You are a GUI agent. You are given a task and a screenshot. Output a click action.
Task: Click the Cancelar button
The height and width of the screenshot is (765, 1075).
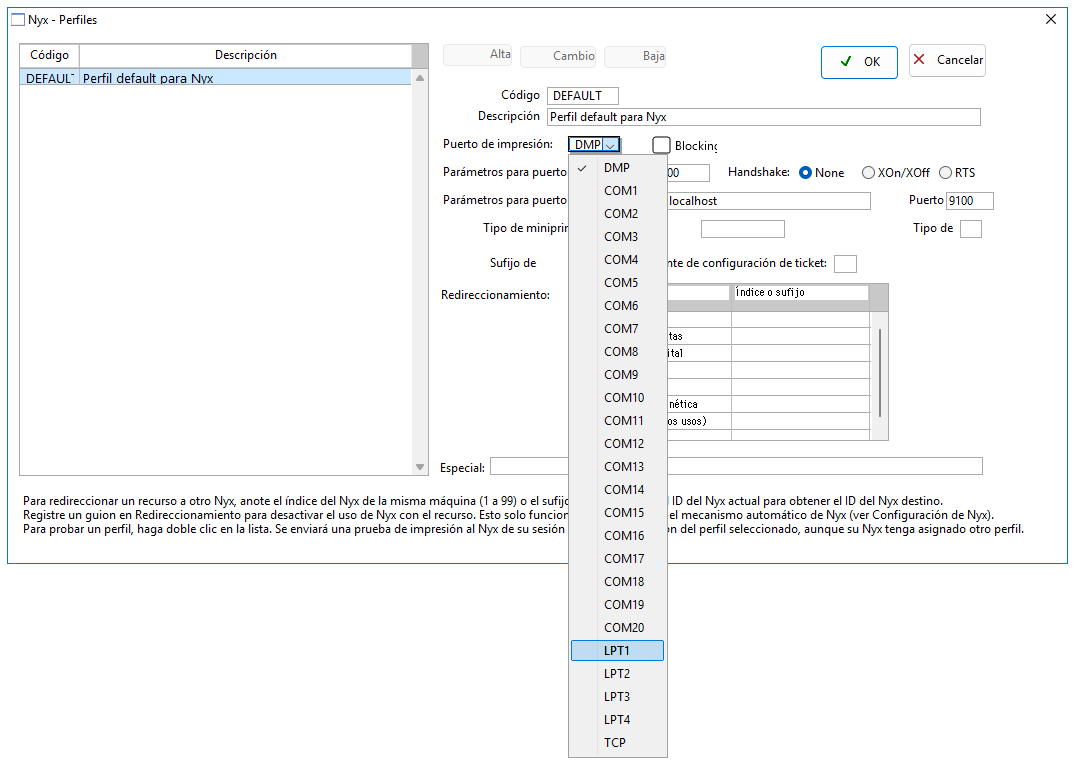click(947, 60)
